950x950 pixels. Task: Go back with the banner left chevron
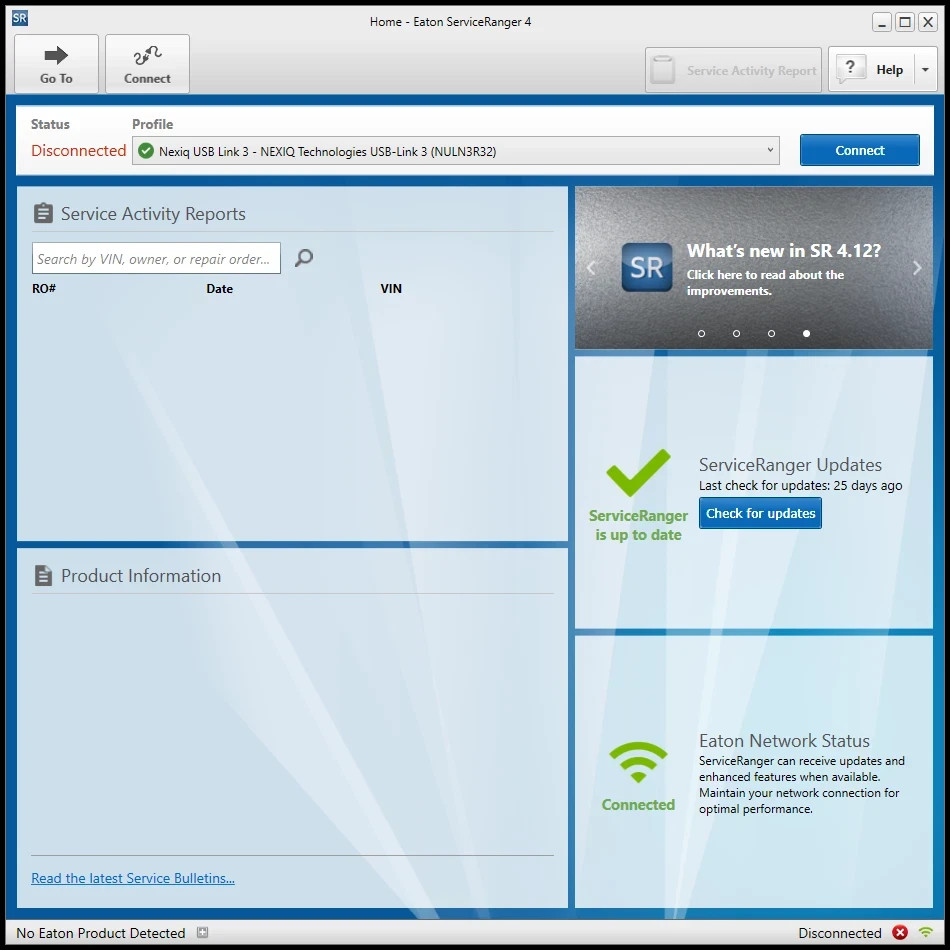(591, 267)
